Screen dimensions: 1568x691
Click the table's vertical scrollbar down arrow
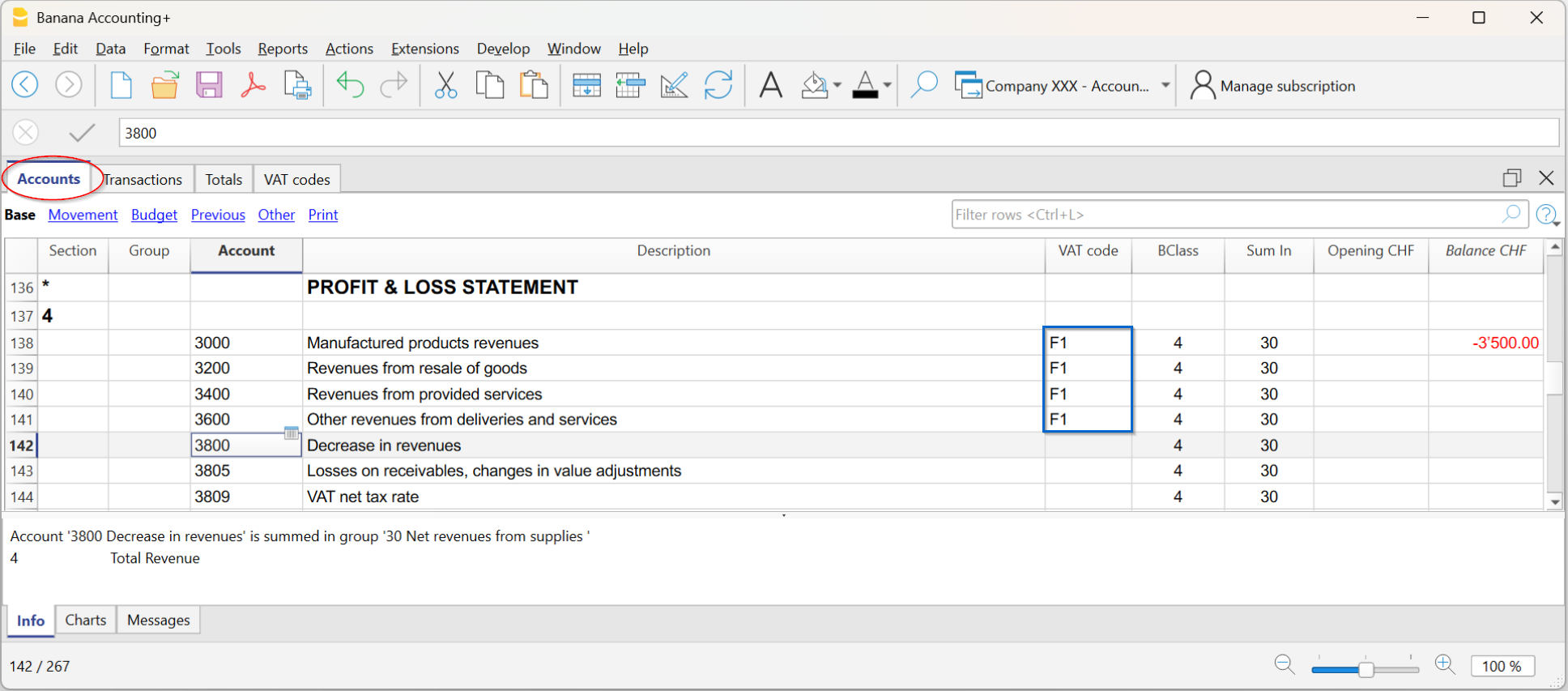pyautogui.click(x=1554, y=501)
